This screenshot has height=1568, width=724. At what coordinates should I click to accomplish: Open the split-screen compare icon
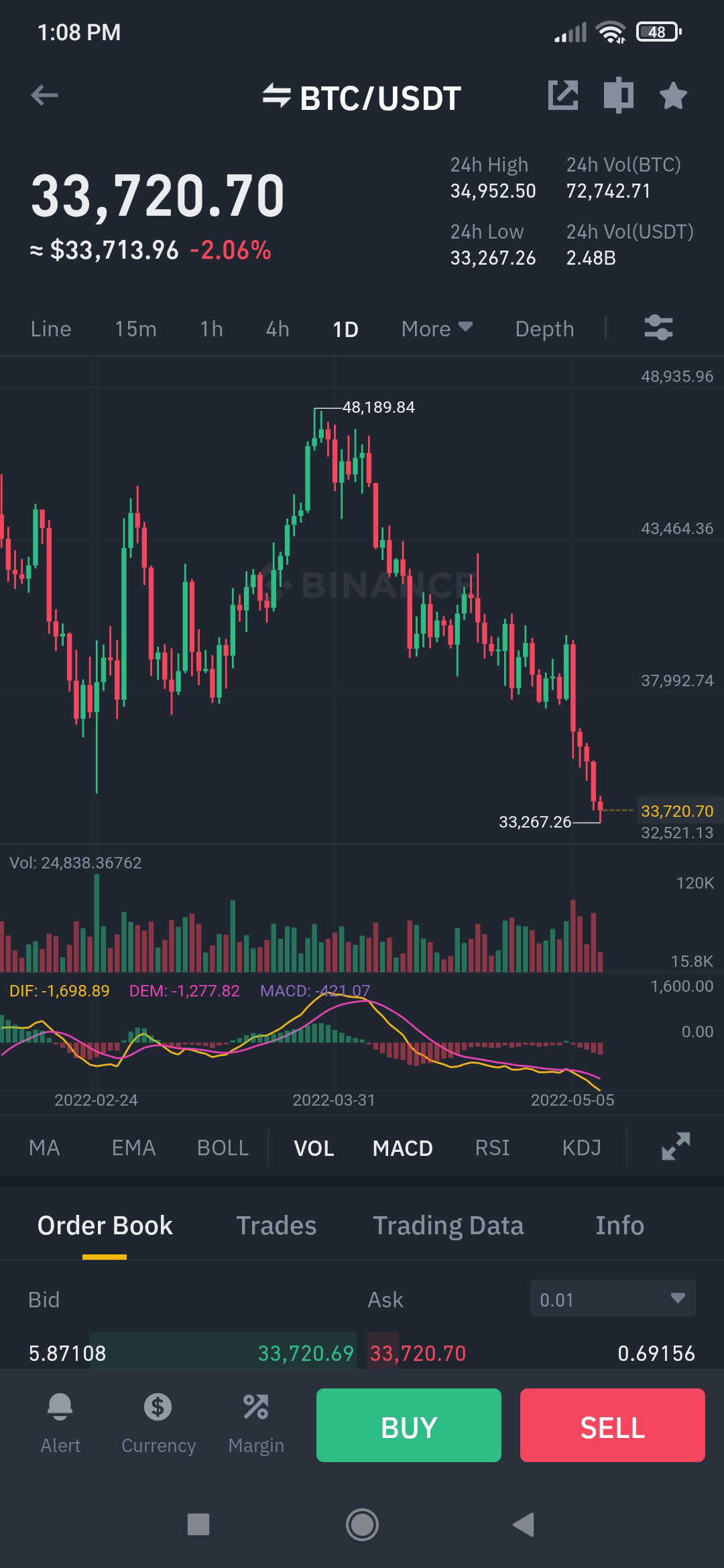[618, 95]
